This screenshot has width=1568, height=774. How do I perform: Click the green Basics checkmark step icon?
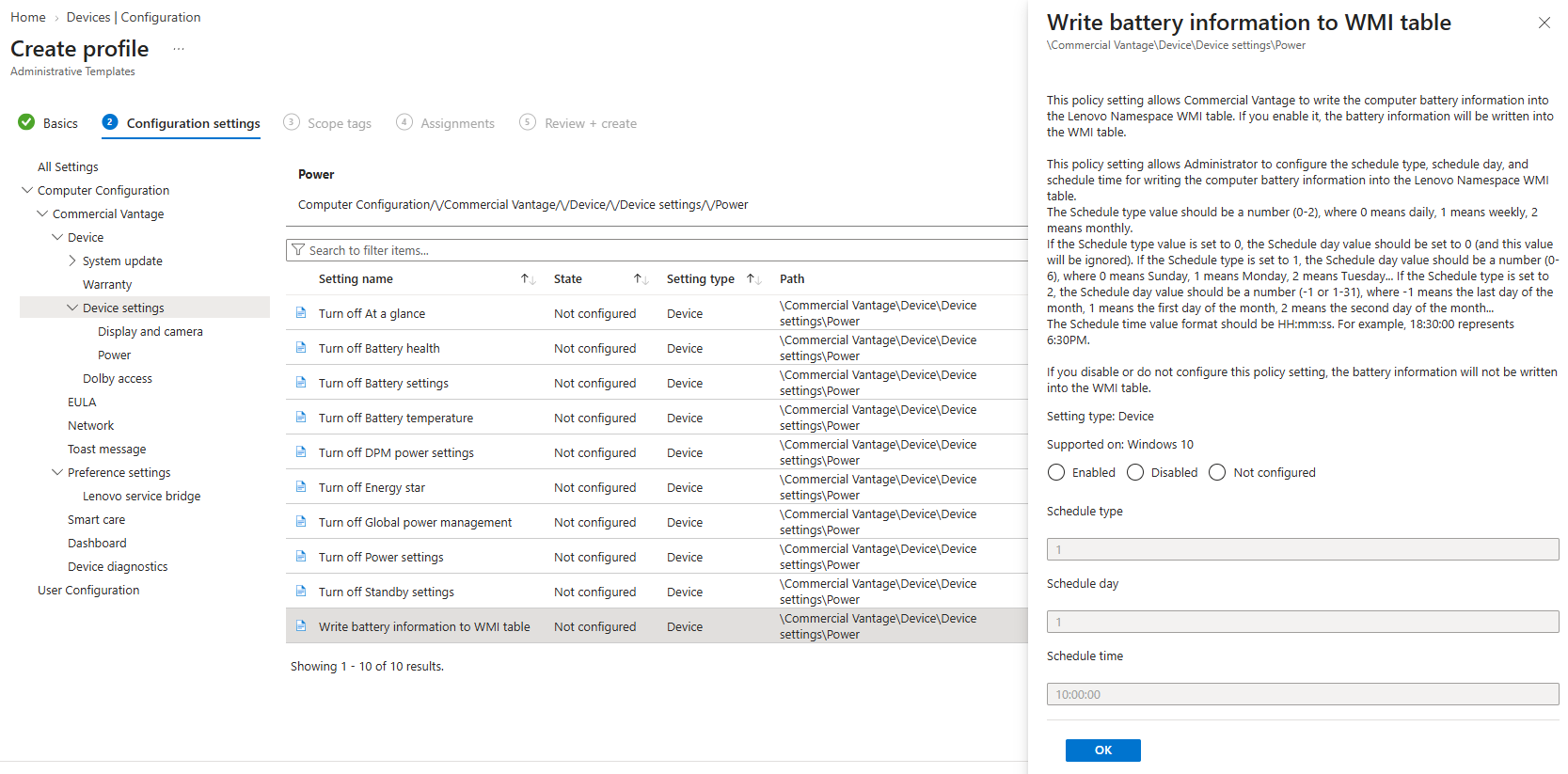(x=26, y=122)
